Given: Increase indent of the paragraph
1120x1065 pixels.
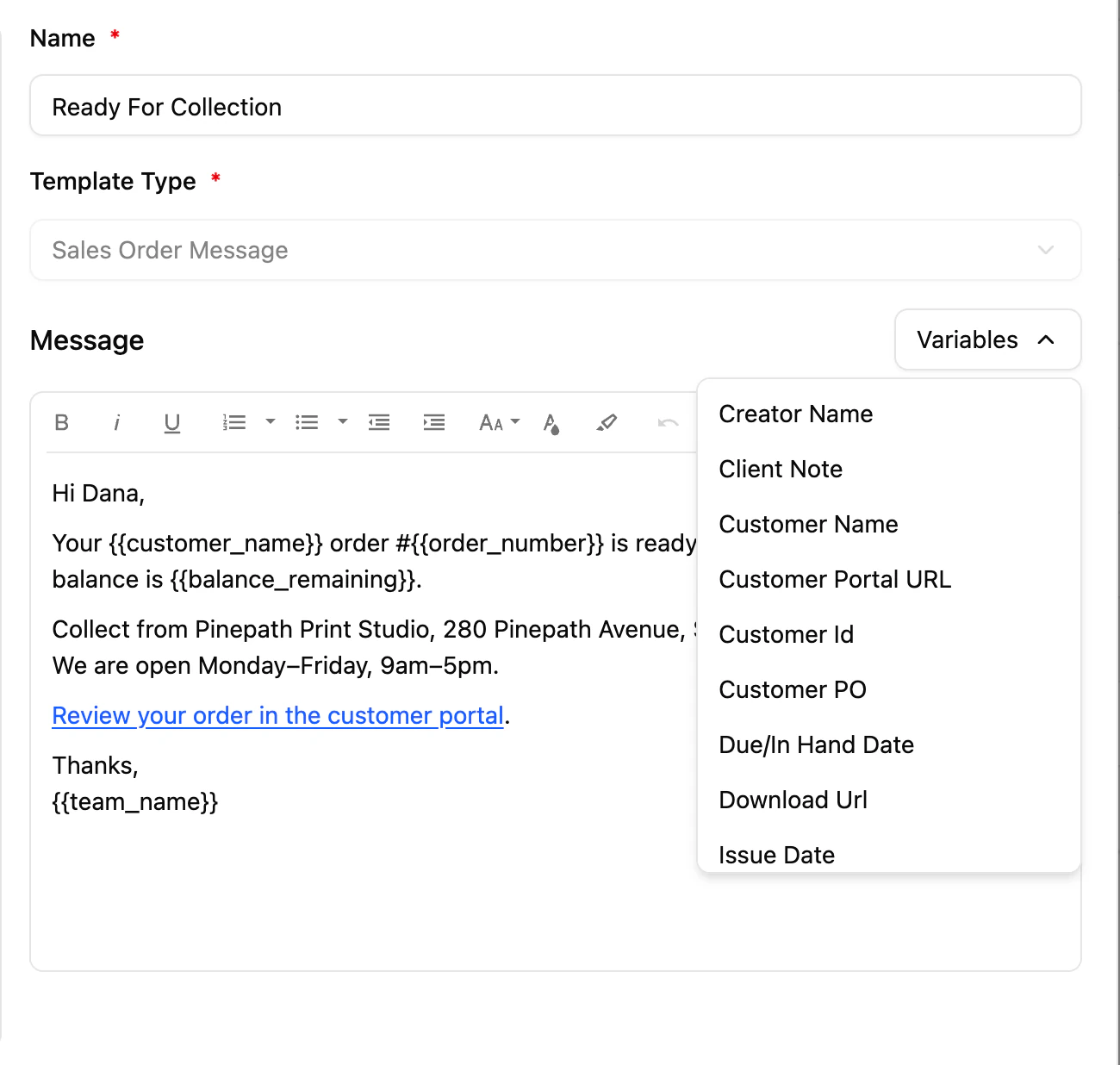Looking at the screenshot, I should [434, 422].
